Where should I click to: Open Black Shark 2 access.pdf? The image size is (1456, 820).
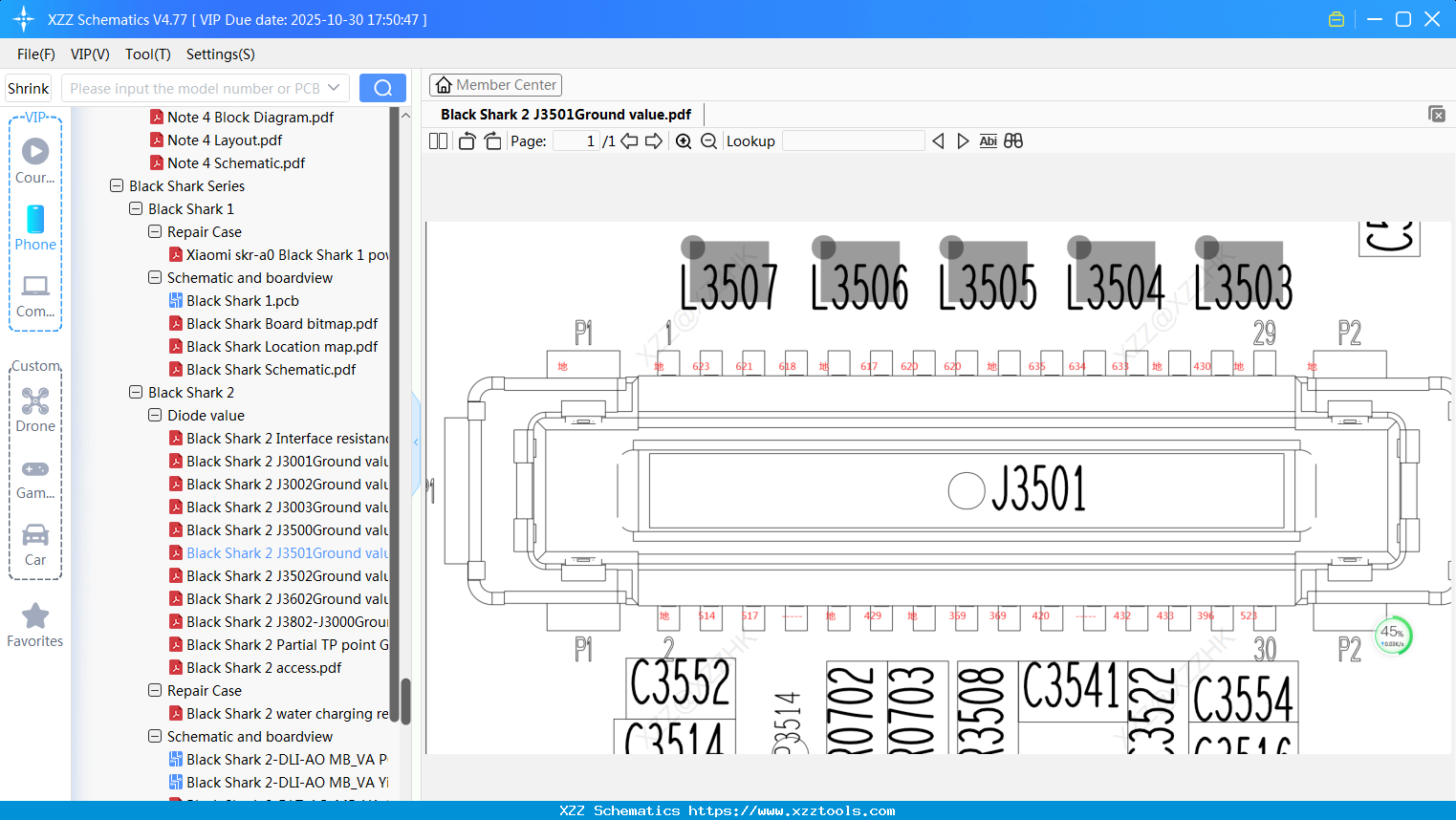coord(264,668)
